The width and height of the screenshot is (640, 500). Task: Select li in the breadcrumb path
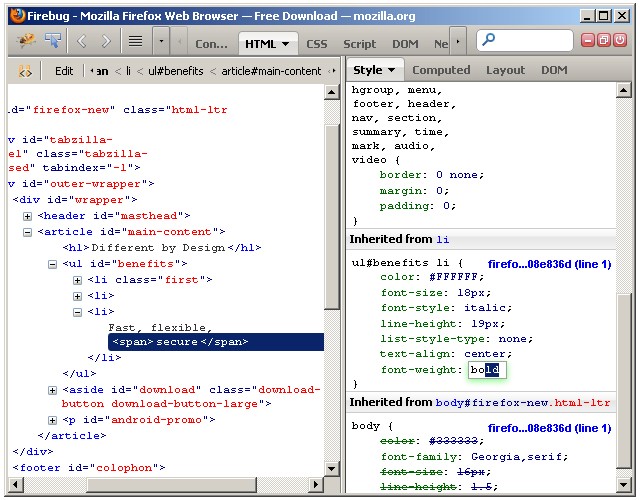128,71
